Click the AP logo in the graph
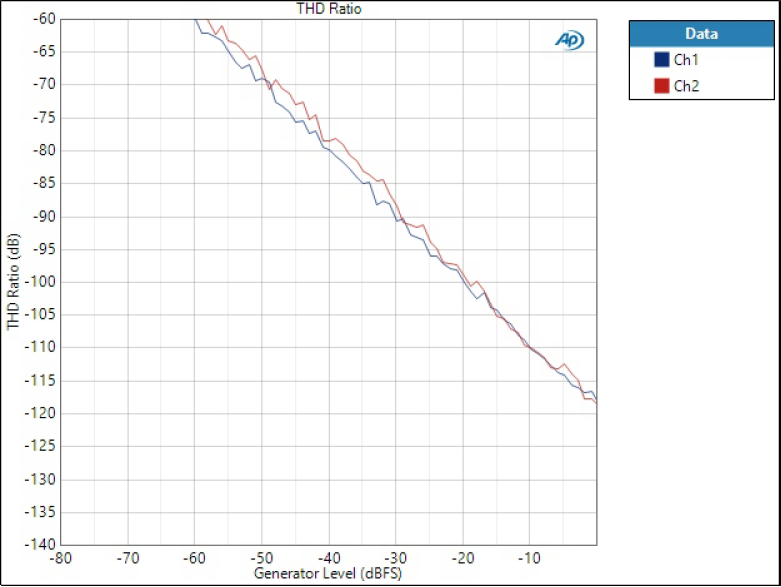 point(569,40)
